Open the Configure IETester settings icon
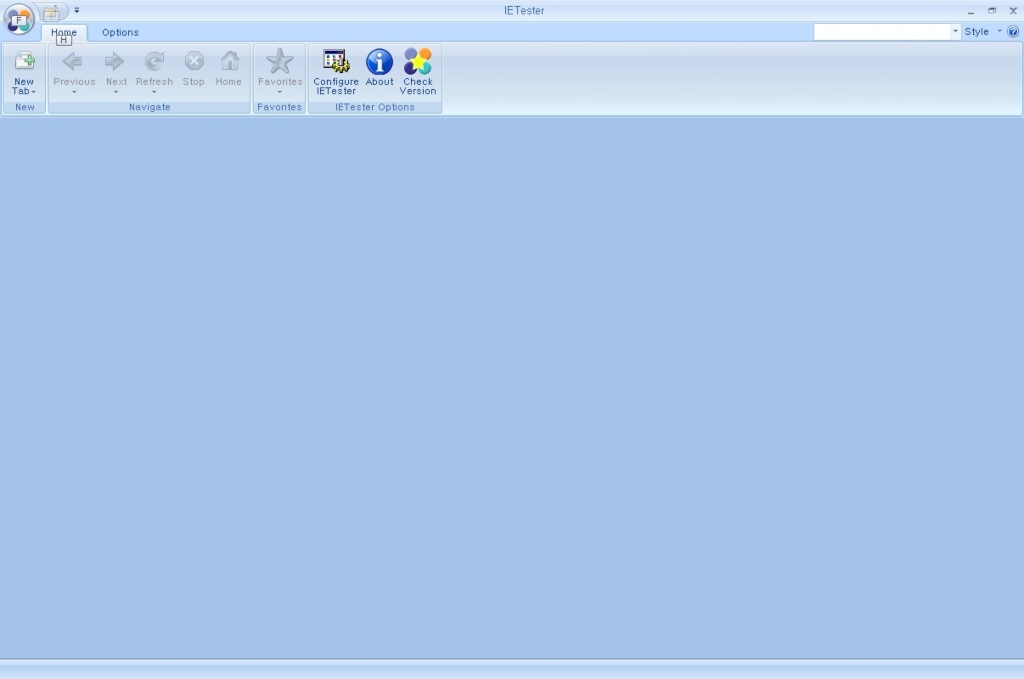Image resolution: width=1024 pixels, height=679 pixels. tap(336, 61)
